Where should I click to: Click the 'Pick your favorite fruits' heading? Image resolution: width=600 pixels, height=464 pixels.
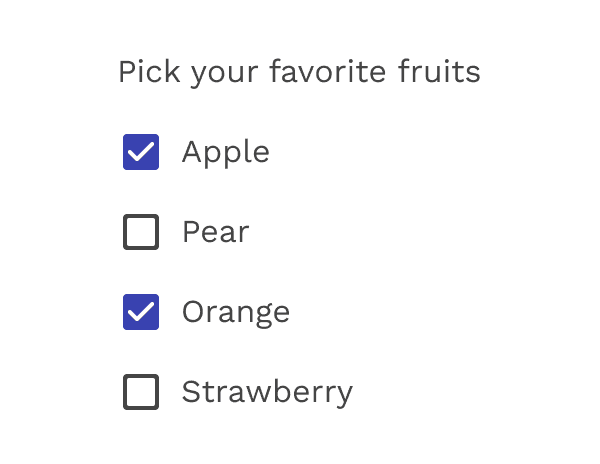click(x=299, y=72)
